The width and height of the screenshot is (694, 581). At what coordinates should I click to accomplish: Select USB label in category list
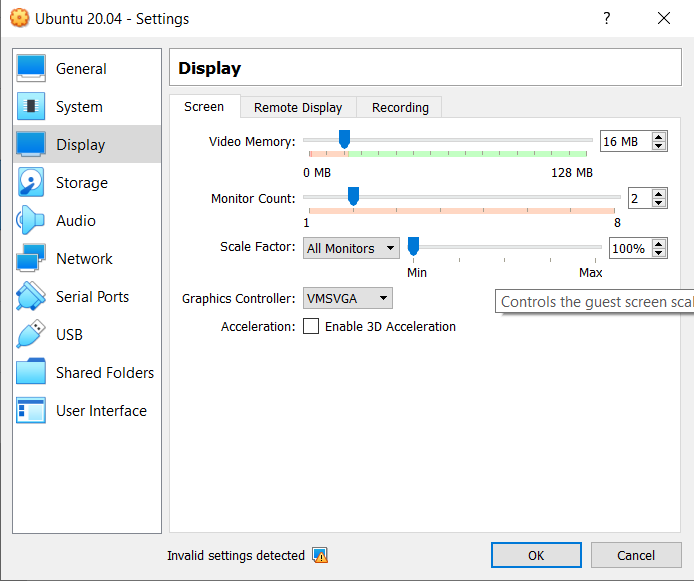click(69, 335)
